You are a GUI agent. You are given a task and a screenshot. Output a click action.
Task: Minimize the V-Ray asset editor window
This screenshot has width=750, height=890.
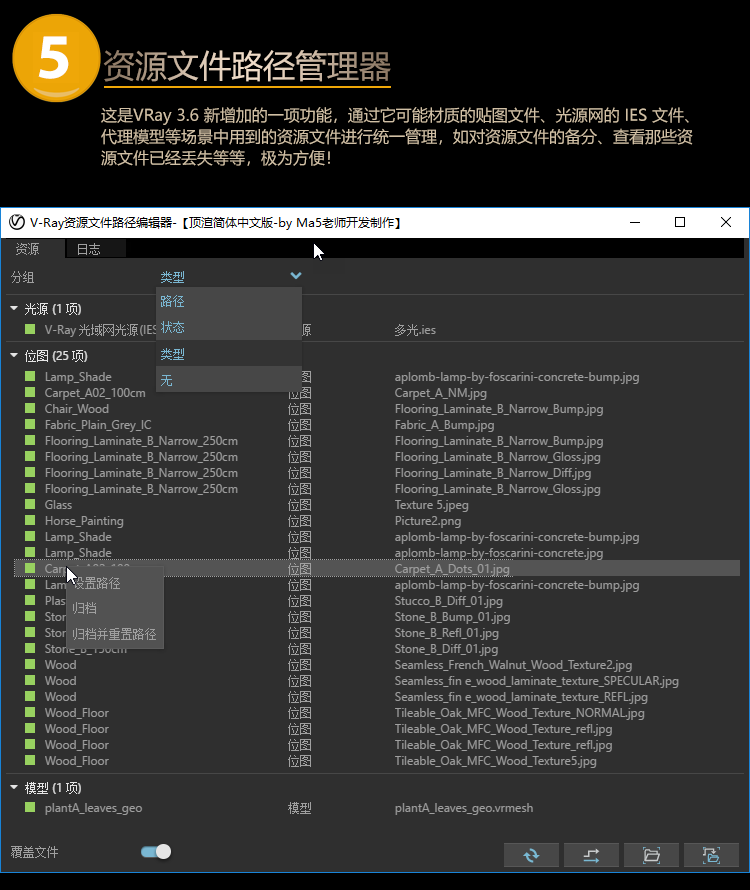pyautogui.click(x=635, y=222)
